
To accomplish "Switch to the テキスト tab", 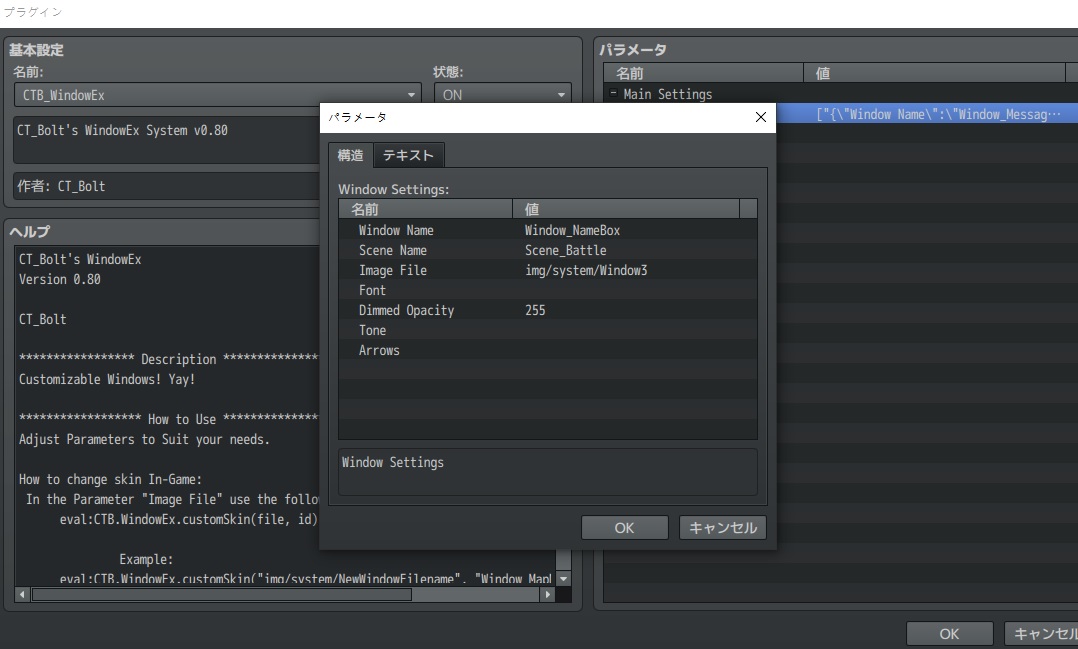I will point(408,155).
